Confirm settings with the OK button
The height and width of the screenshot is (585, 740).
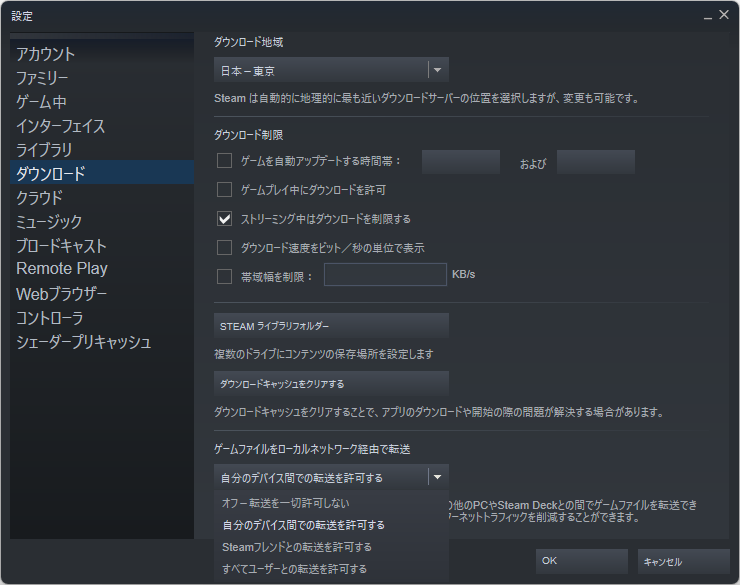click(581, 561)
